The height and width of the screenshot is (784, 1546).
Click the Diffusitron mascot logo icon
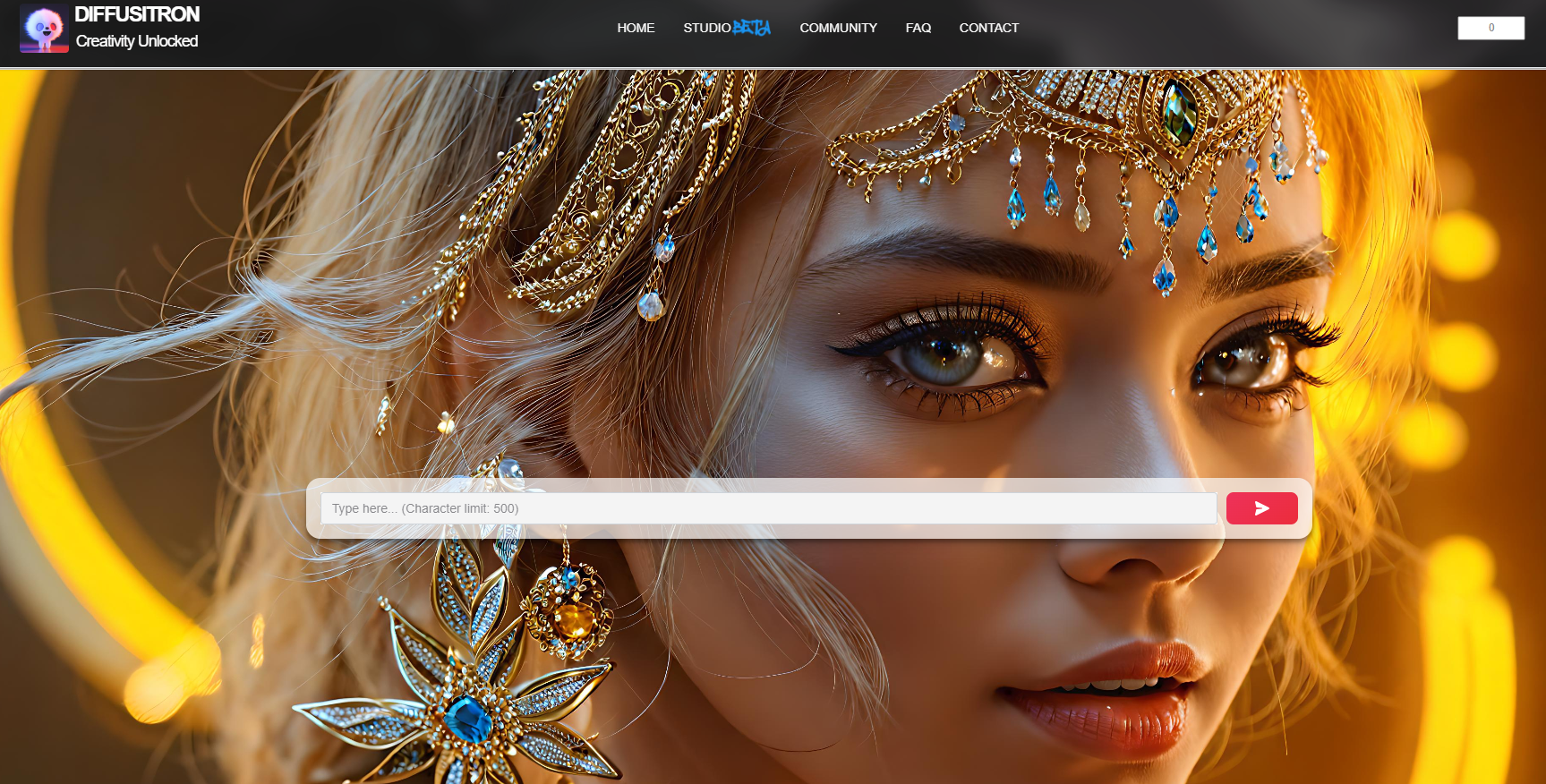(44, 29)
